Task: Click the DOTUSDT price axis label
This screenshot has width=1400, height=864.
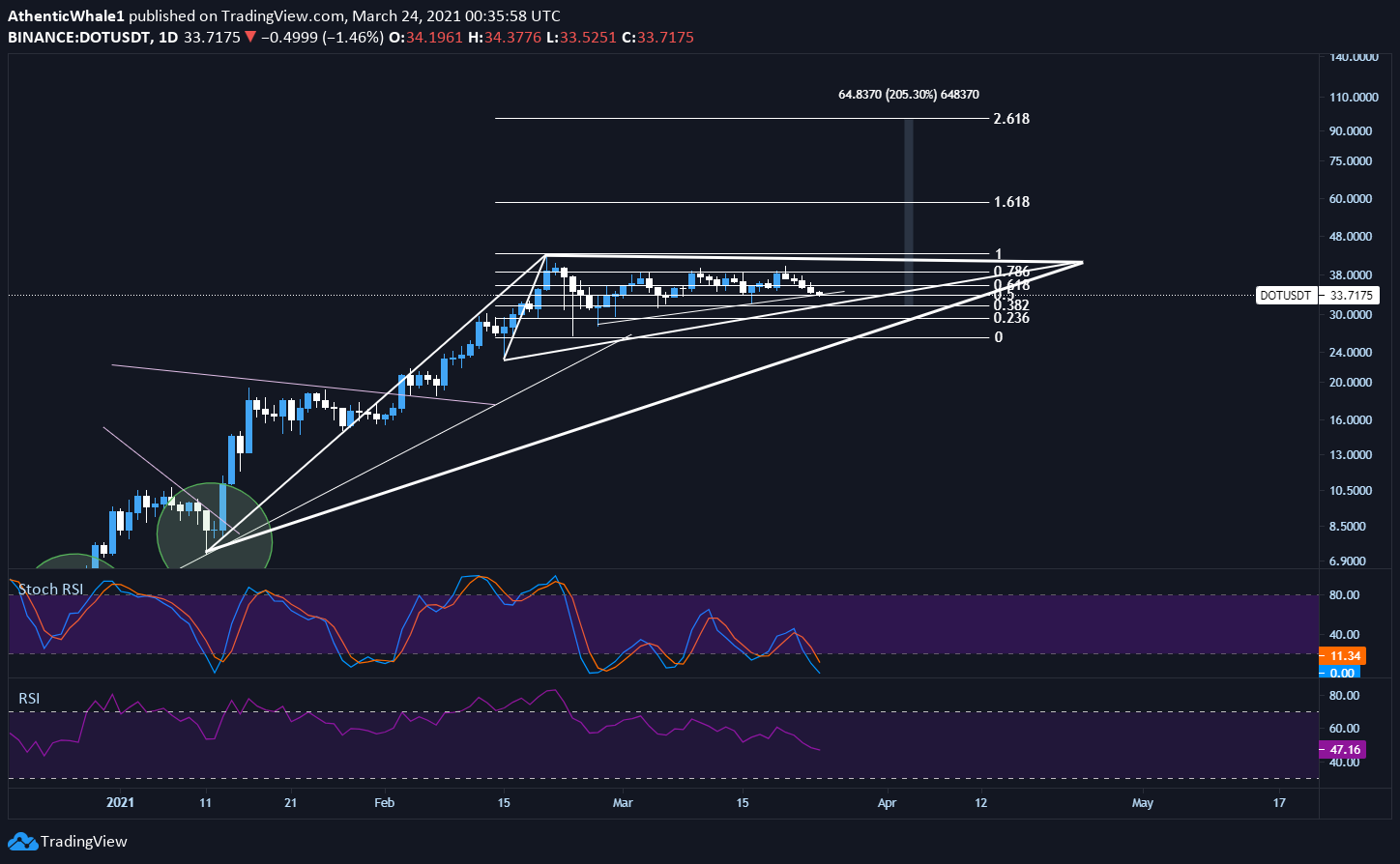Action: tap(1287, 296)
